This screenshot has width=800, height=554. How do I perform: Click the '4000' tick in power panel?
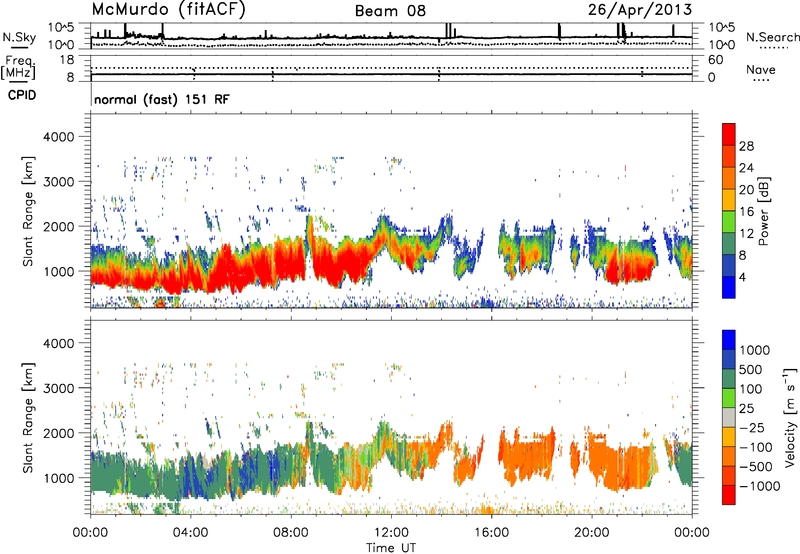coord(58,137)
